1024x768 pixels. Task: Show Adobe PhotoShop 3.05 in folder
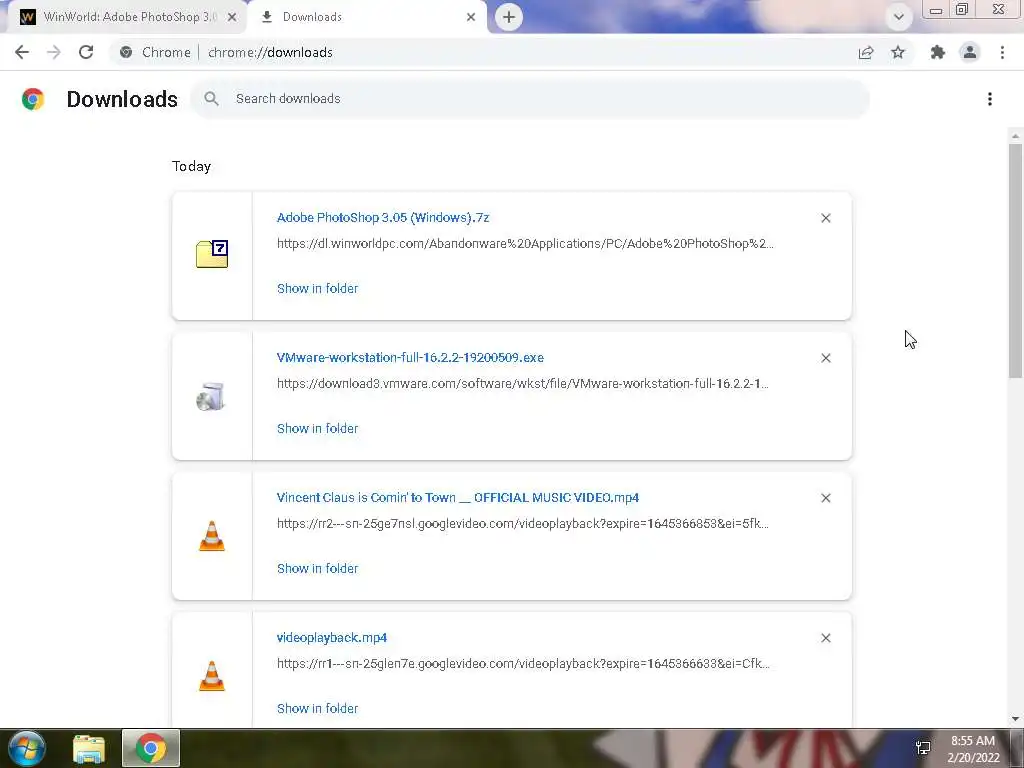[317, 288]
